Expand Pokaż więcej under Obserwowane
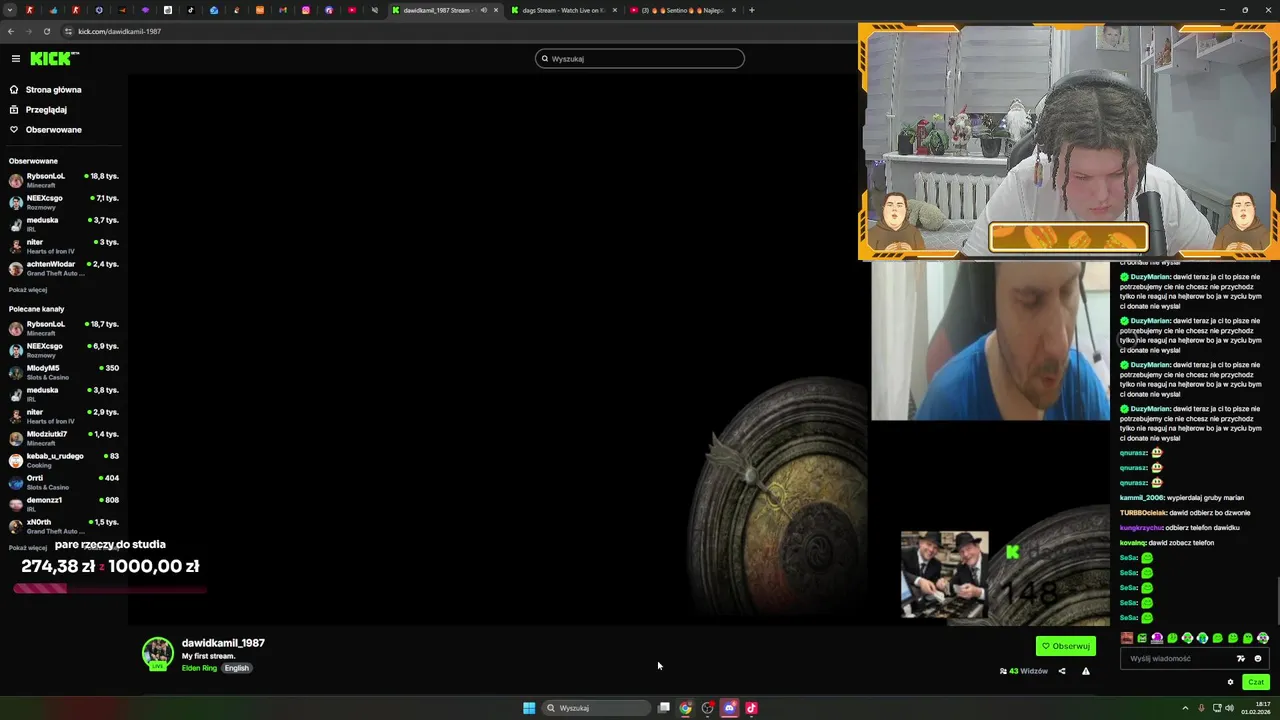This screenshot has height=720, width=1280. pyautogui.click(x=28, y=290)
